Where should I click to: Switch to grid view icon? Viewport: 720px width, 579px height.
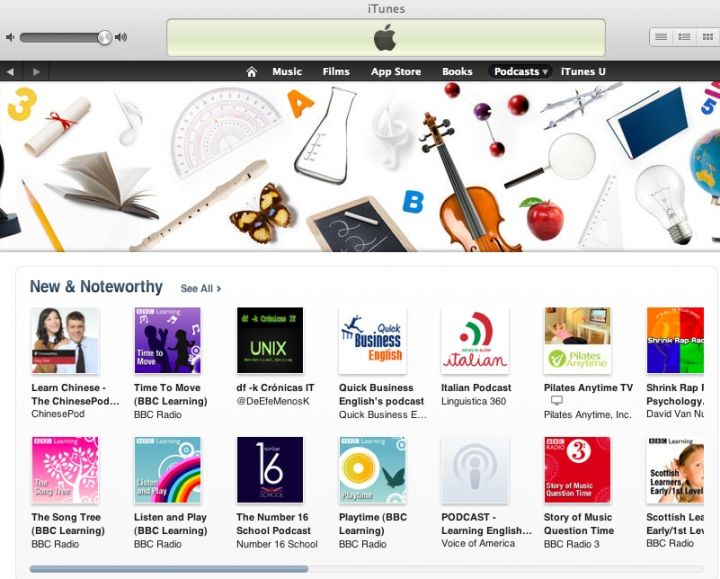[708, 37]
